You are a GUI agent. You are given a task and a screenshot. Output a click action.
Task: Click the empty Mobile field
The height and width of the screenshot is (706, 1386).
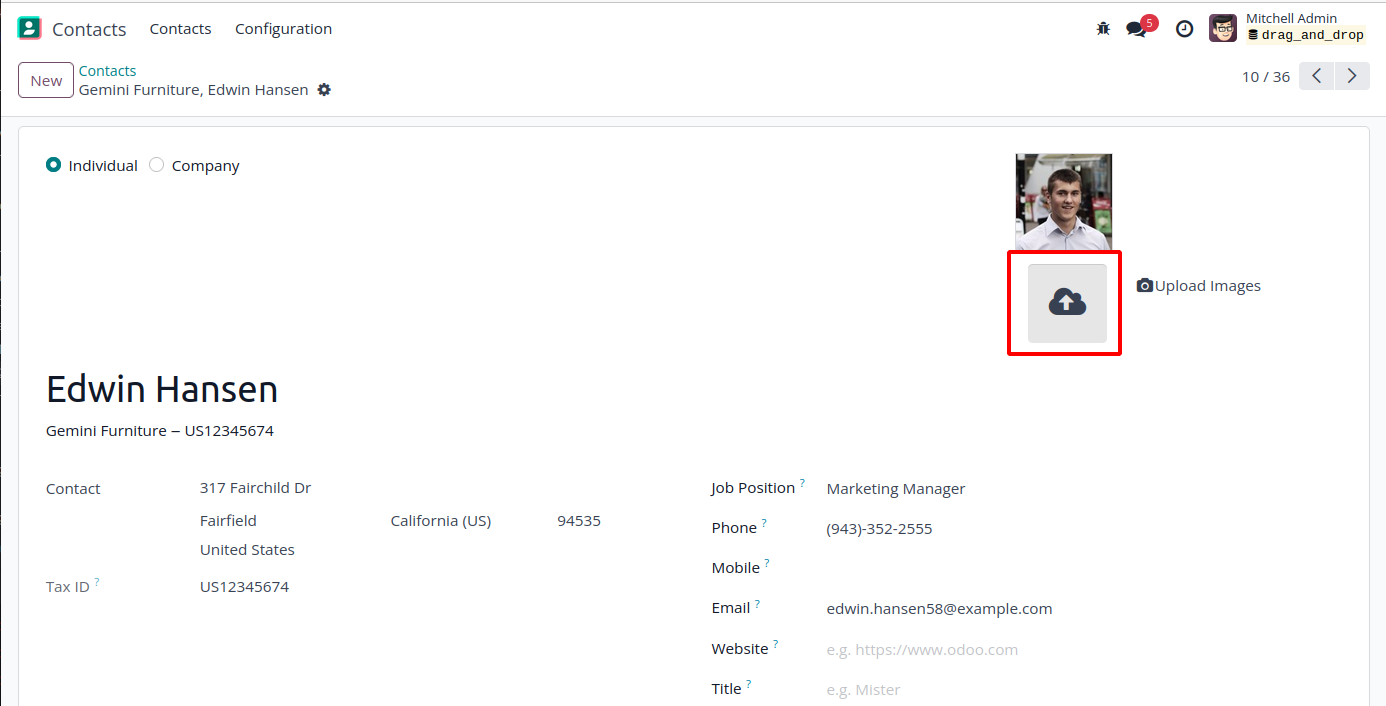(1084, 568)
